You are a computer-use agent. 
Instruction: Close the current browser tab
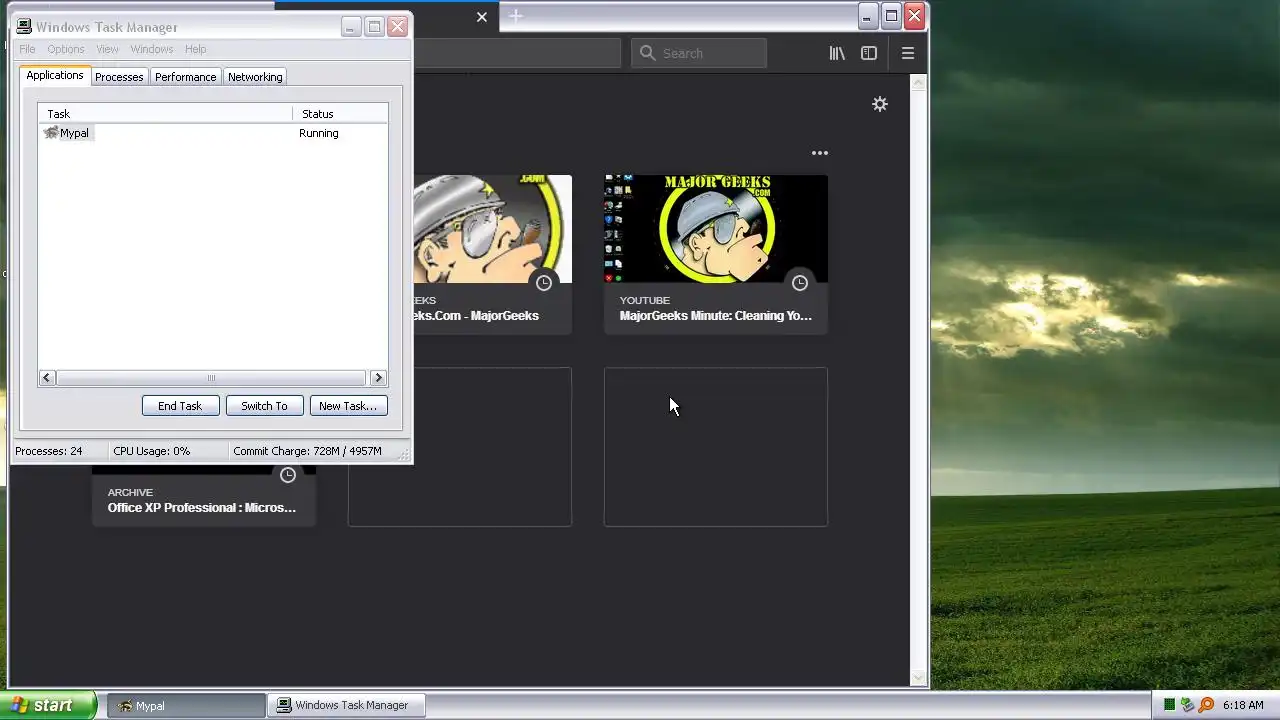[482, 17]
